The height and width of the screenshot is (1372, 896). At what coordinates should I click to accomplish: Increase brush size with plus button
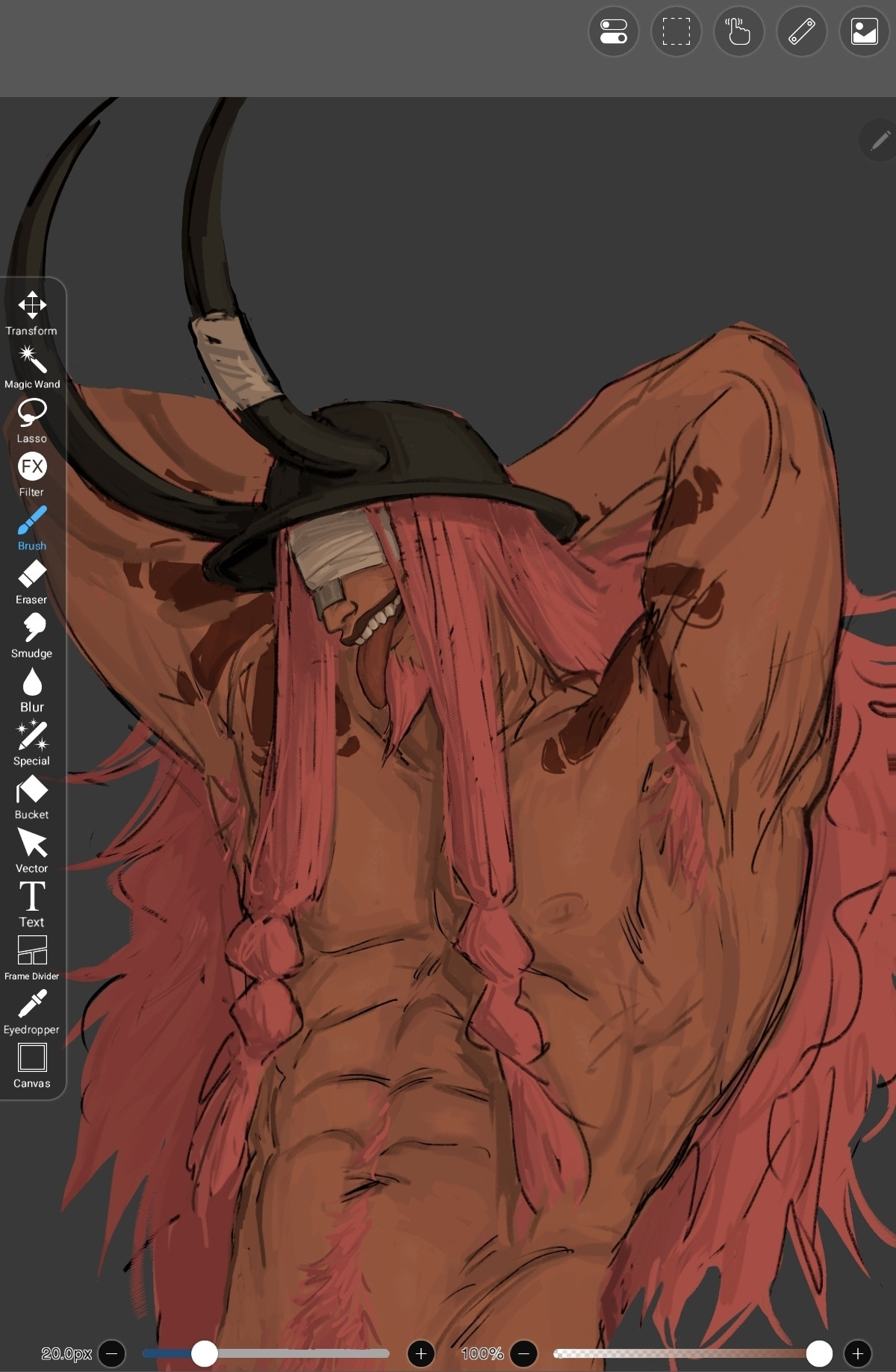[x=421, y=1353]
